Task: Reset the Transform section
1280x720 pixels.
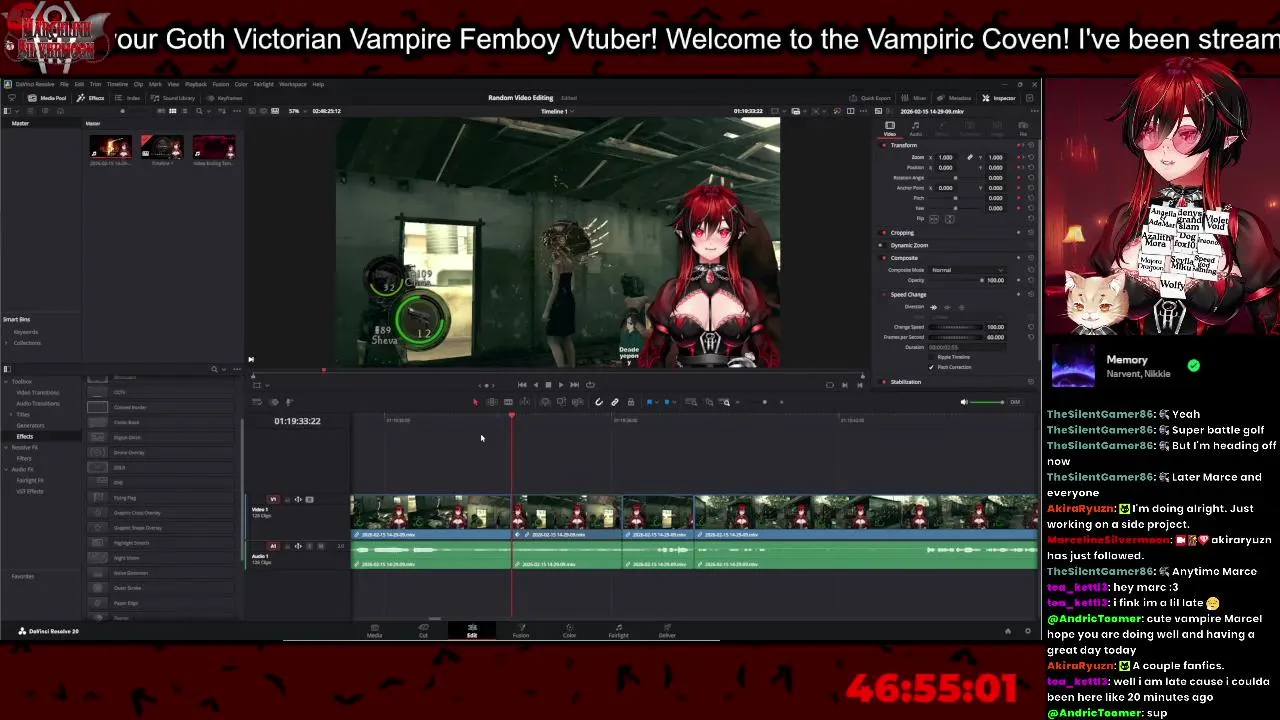Action: point(1031,145)
